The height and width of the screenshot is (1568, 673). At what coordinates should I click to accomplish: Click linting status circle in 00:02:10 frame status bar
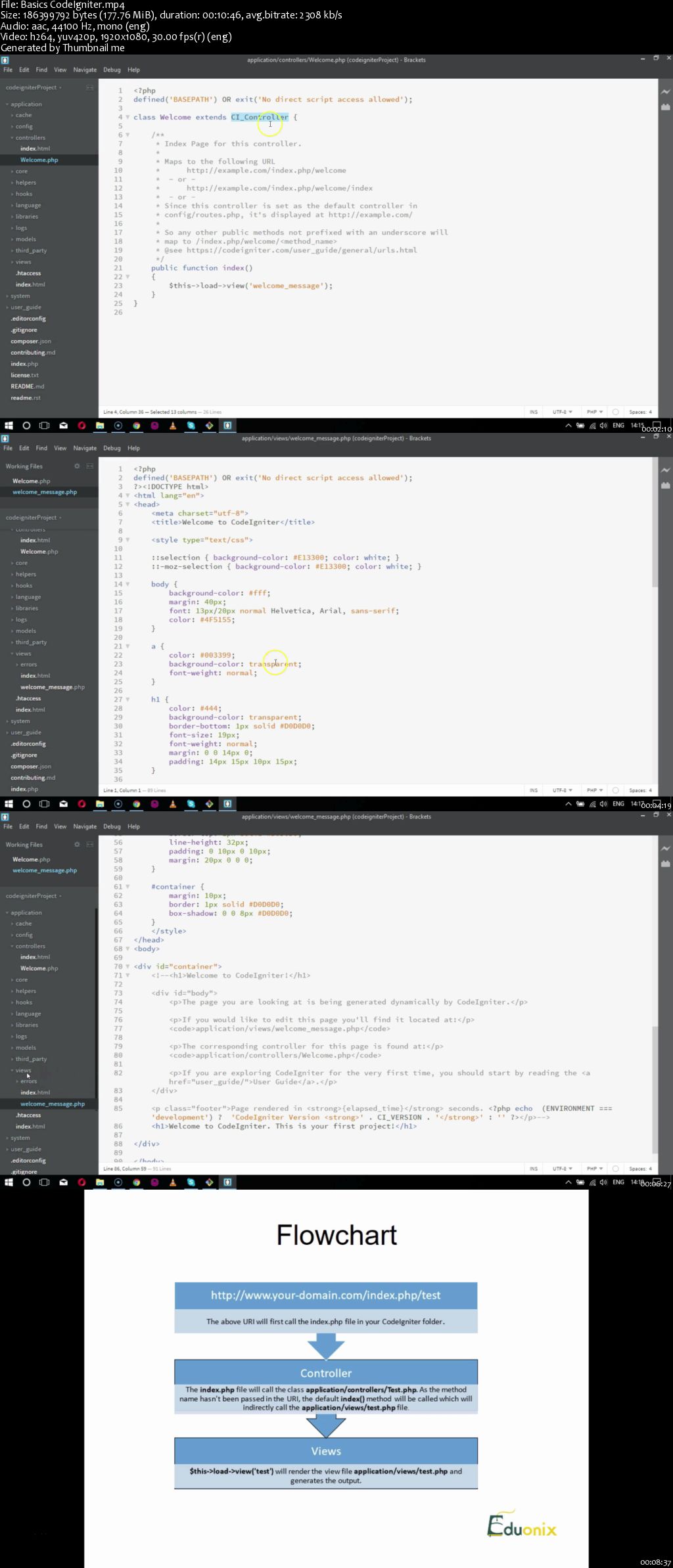pos(616,412)
